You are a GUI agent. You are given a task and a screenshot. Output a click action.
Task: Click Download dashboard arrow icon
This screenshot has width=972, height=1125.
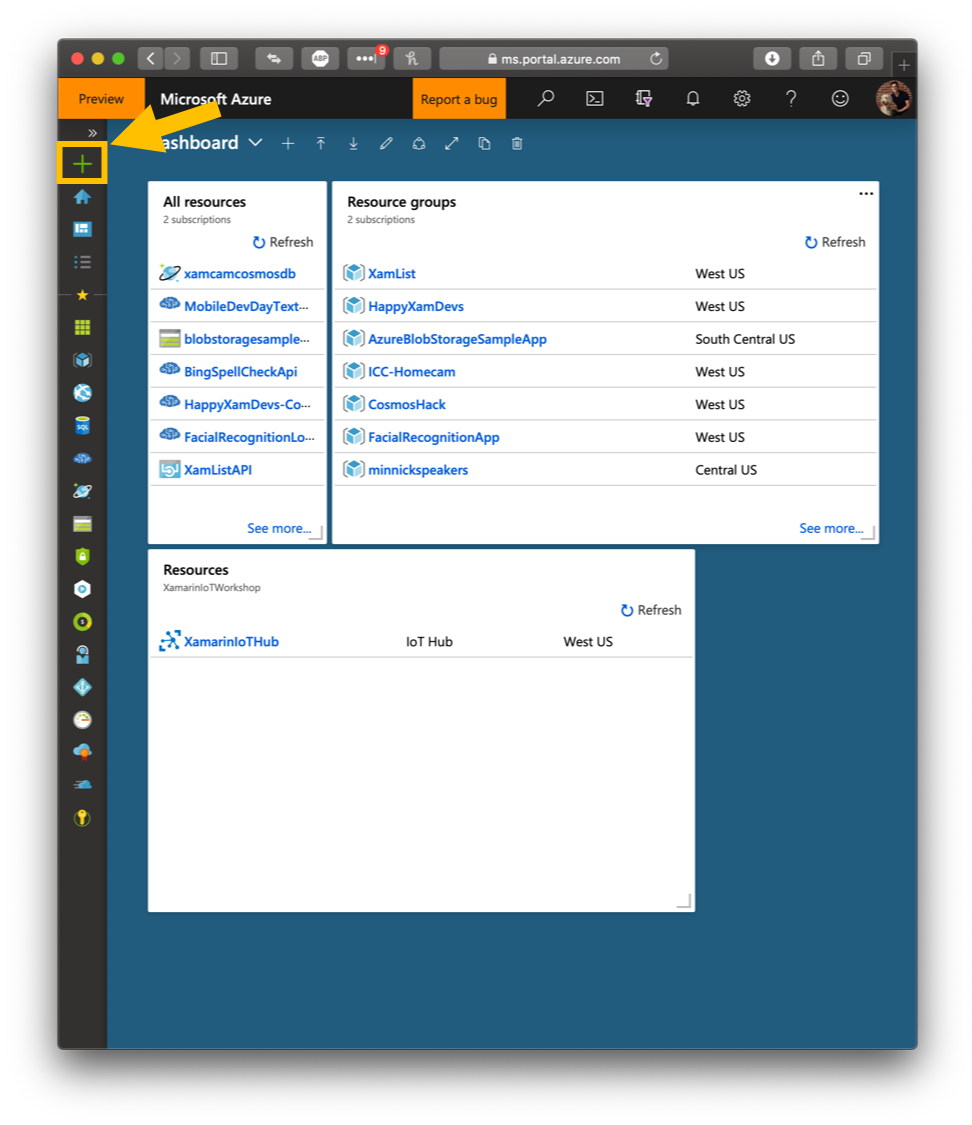(x=353, y=143)
